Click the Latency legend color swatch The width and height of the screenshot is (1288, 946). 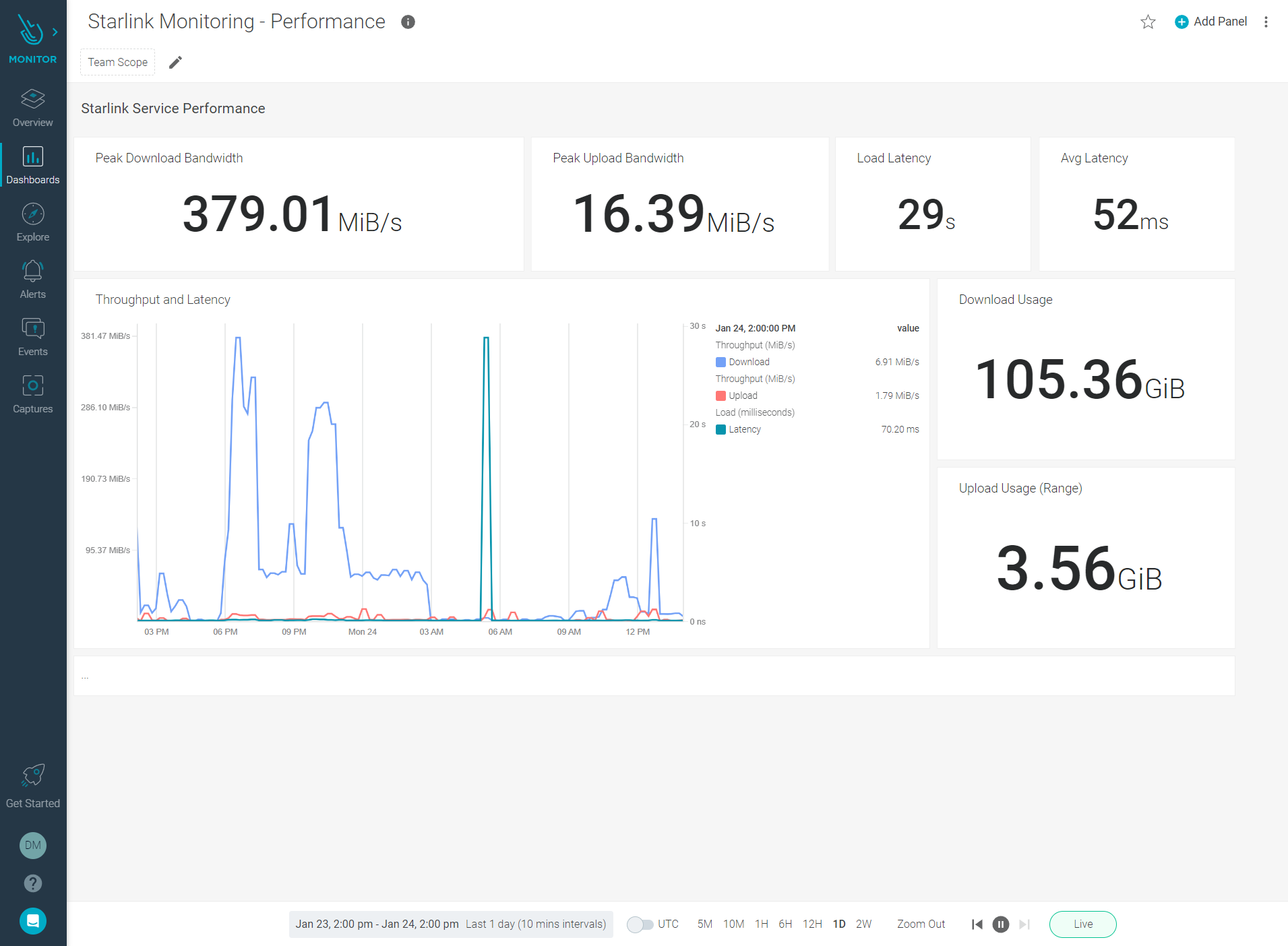[720, 429]
